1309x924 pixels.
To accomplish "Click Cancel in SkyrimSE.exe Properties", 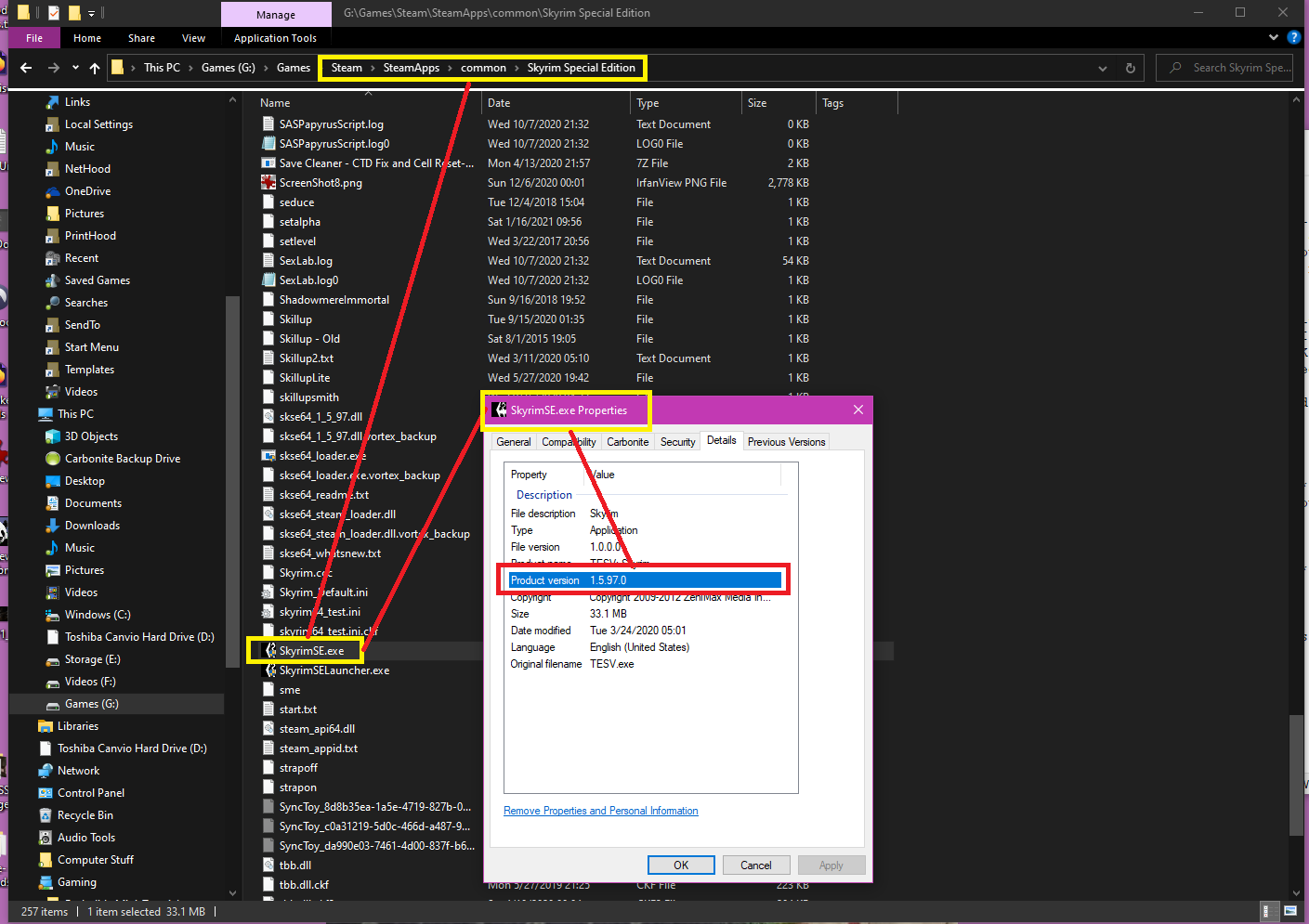I will (x=756, y=865).
